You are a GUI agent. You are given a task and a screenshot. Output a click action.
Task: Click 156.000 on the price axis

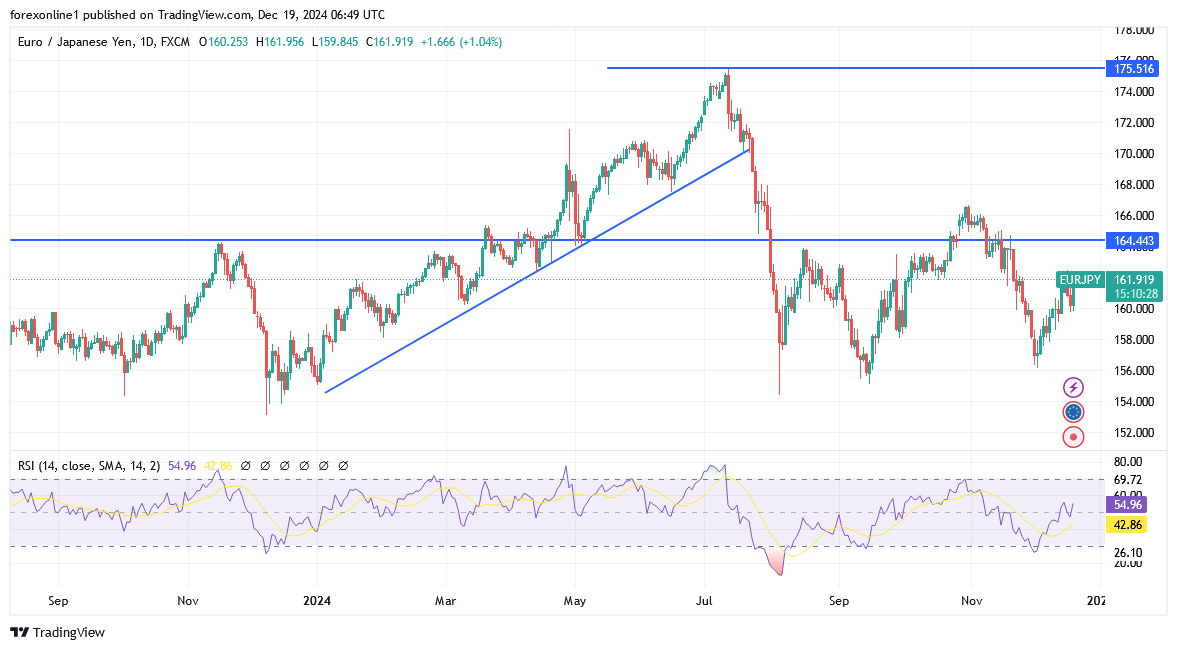click(1133, 370)
